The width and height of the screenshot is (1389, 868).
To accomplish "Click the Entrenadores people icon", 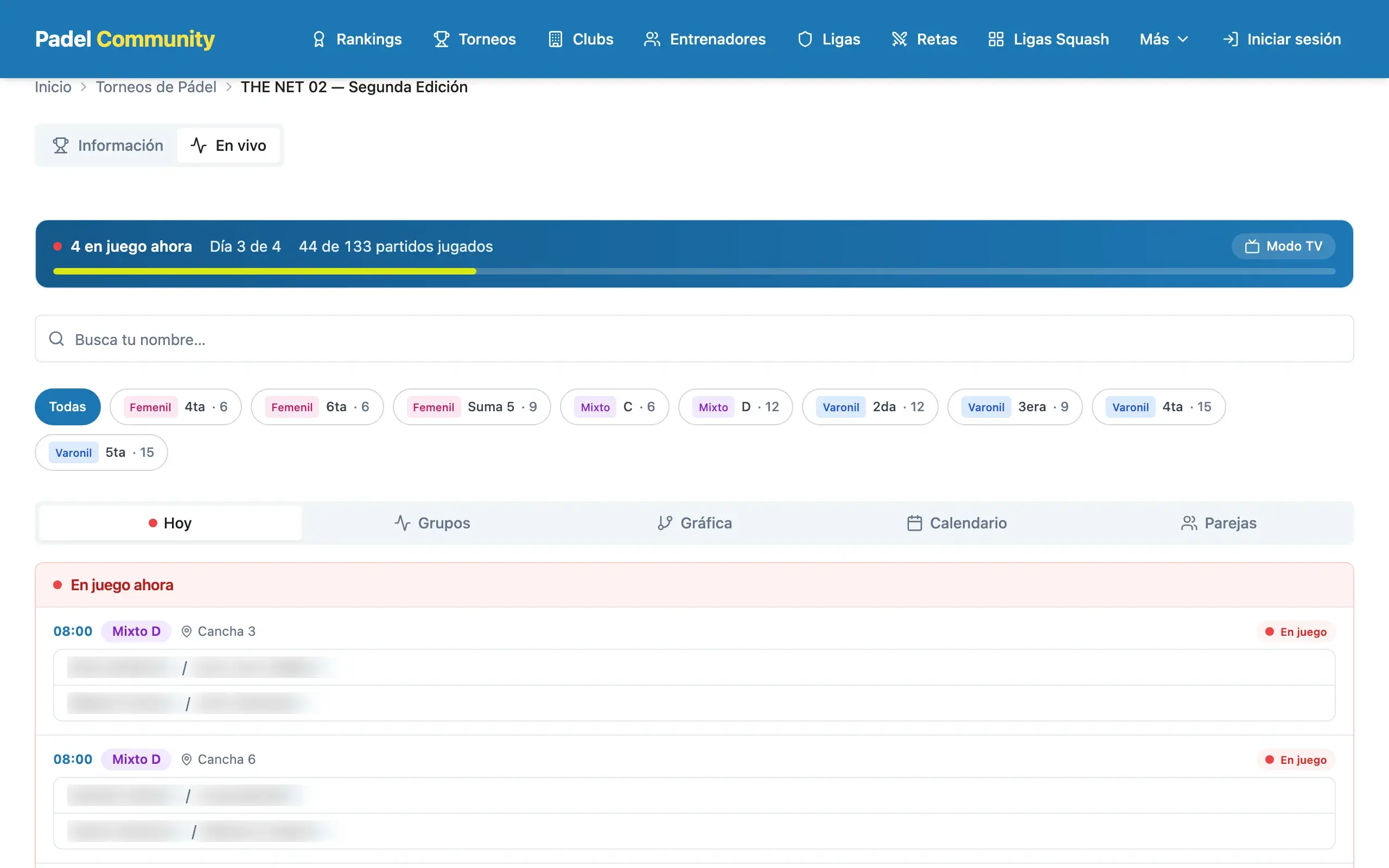I will coord(652,39).
